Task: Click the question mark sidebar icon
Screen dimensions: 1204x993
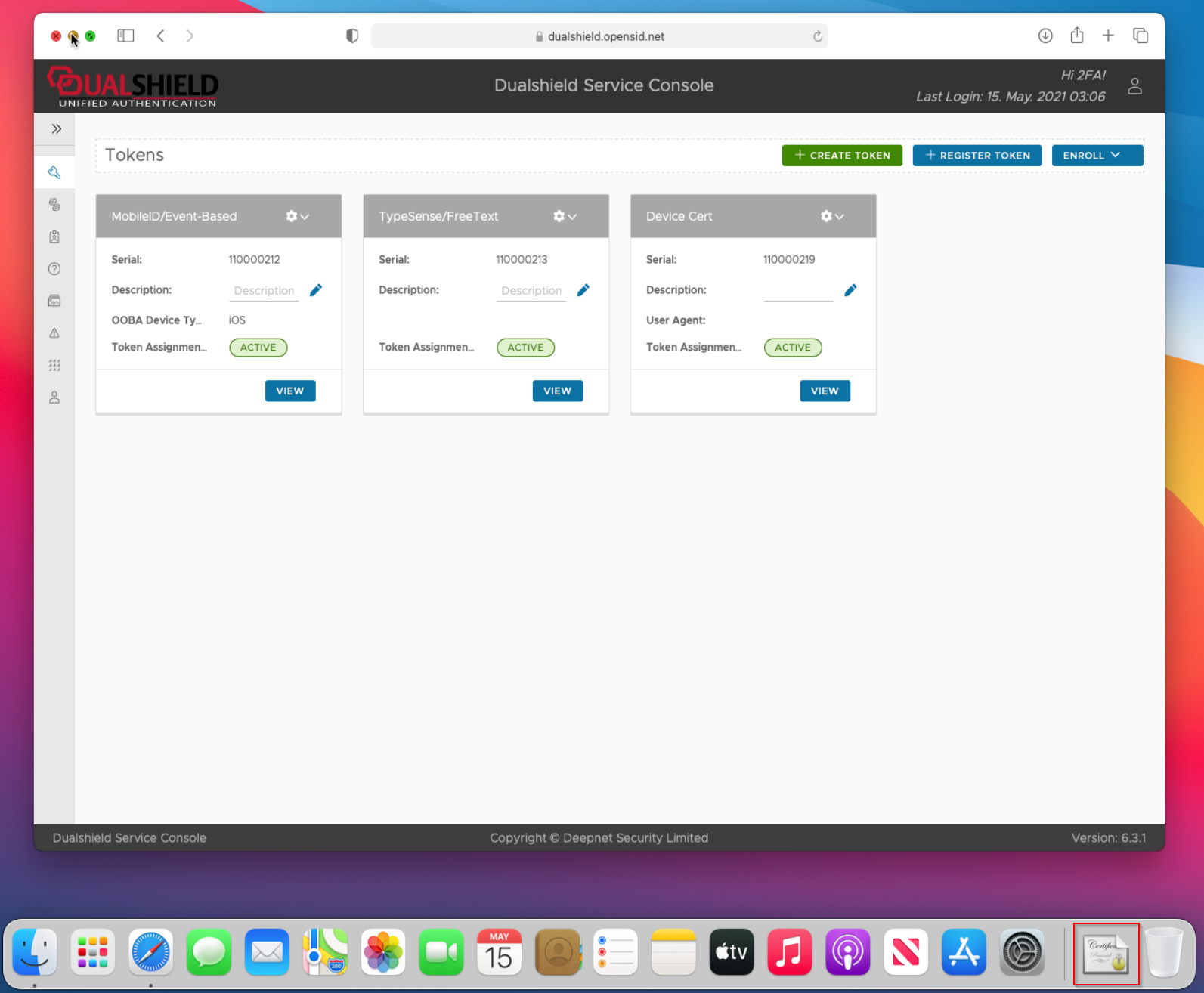Action: [x=54, y=269]
